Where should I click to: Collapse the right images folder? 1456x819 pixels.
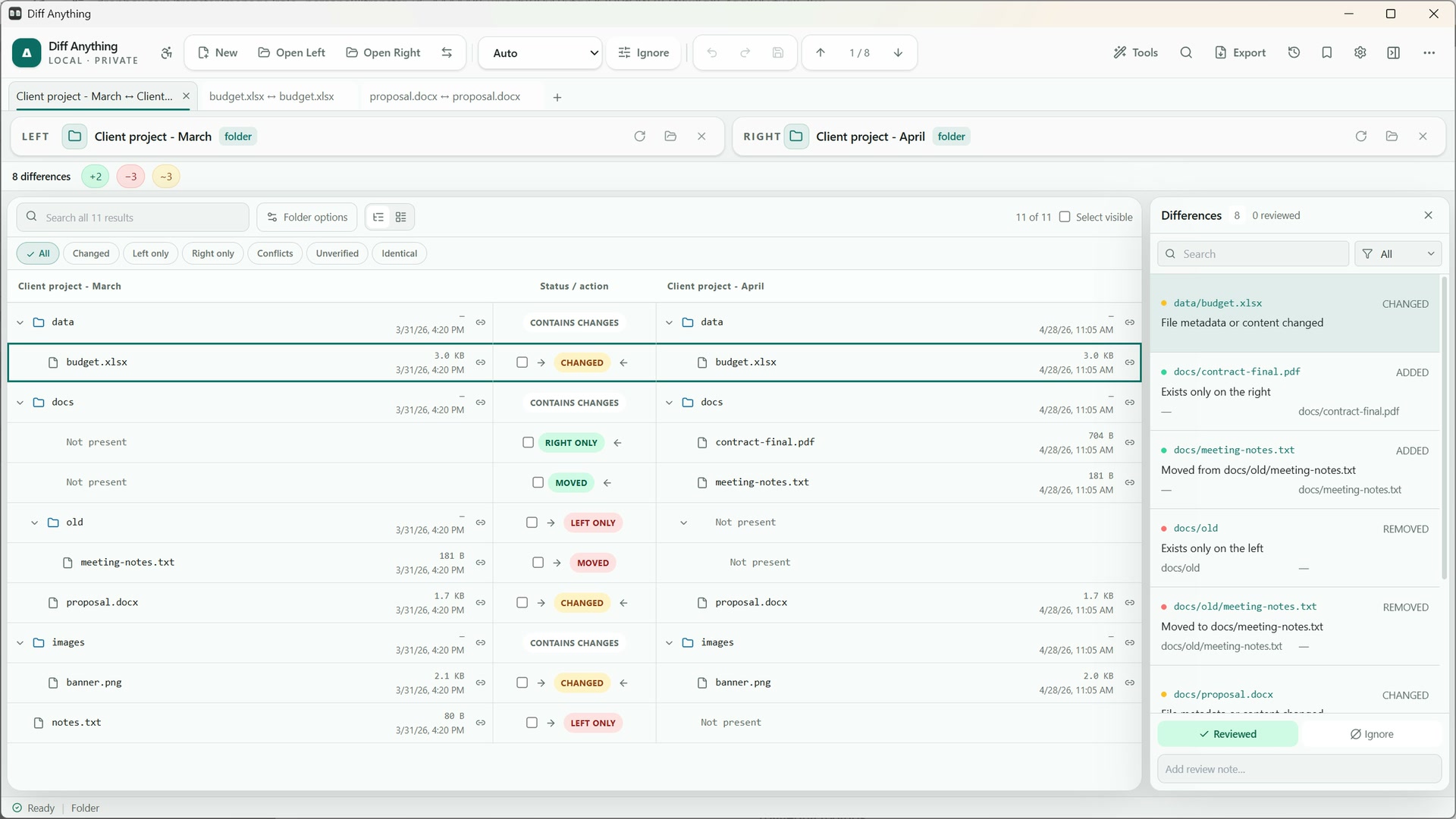pyautogui.click(x=669, y=643)
